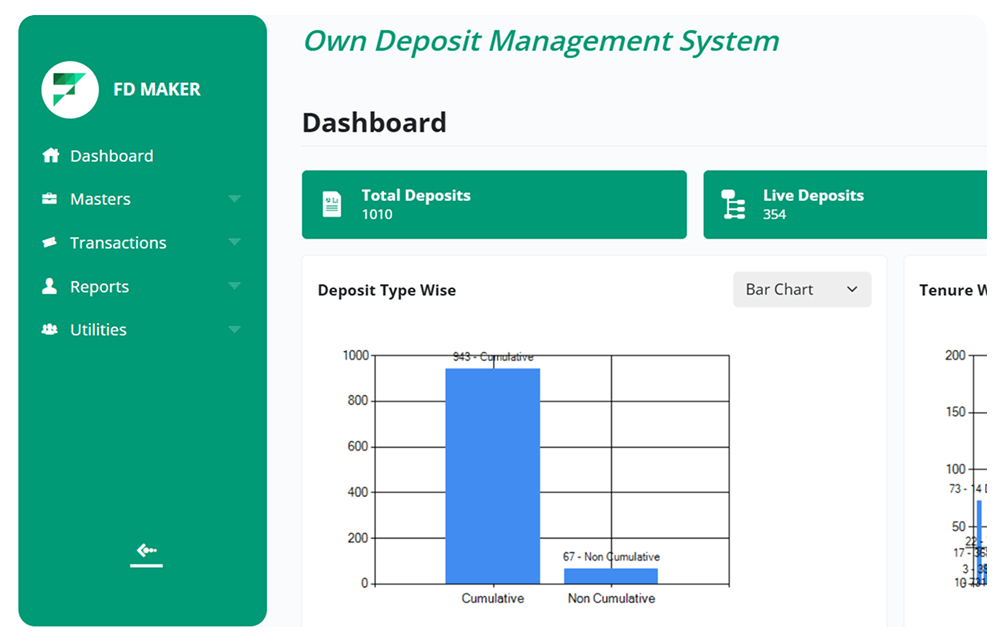Click the Reports person icon

50,287
